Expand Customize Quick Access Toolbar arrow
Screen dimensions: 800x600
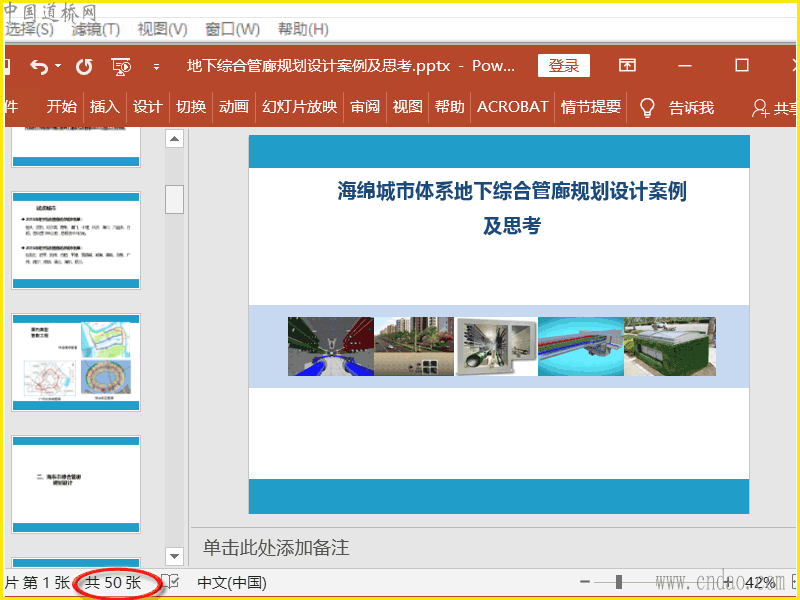[156, 67]
